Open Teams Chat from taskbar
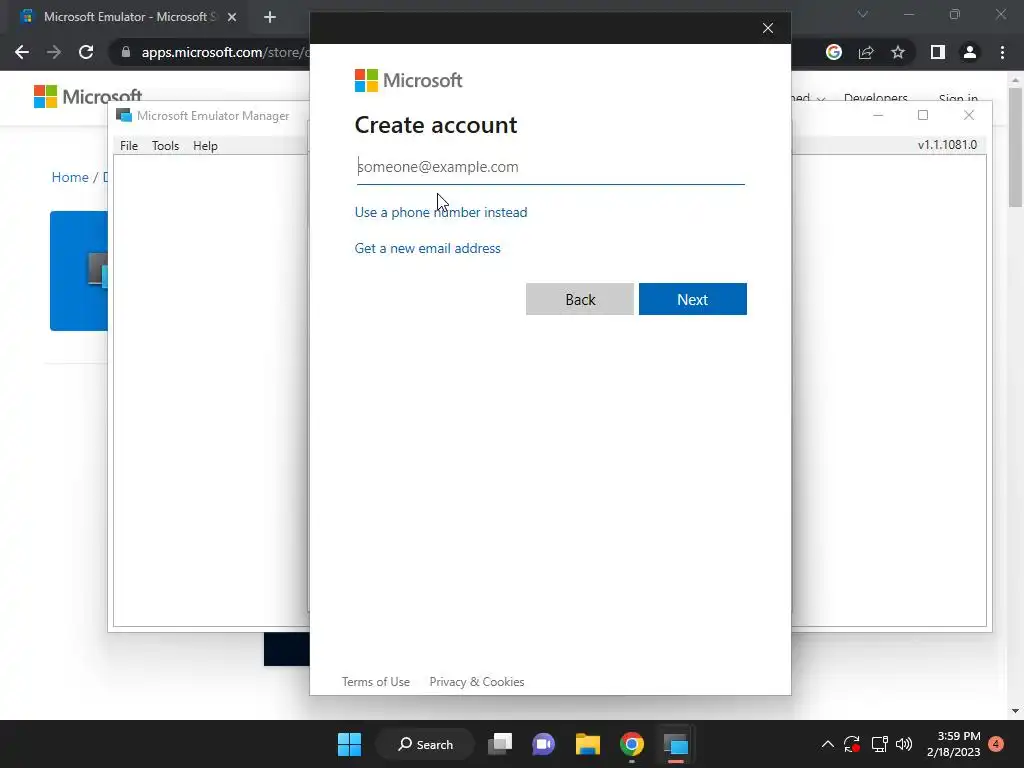The image size is (1024, 768). coord(543,744)
